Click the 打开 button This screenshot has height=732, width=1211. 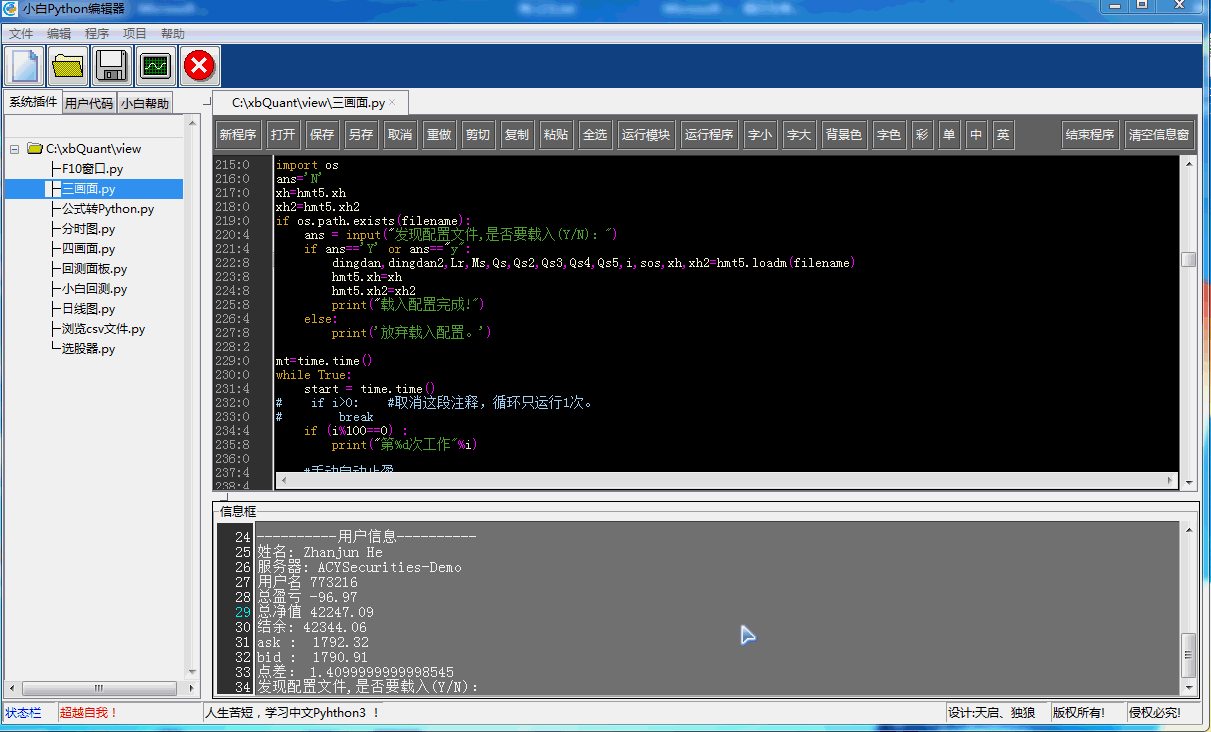click(283, 135)
